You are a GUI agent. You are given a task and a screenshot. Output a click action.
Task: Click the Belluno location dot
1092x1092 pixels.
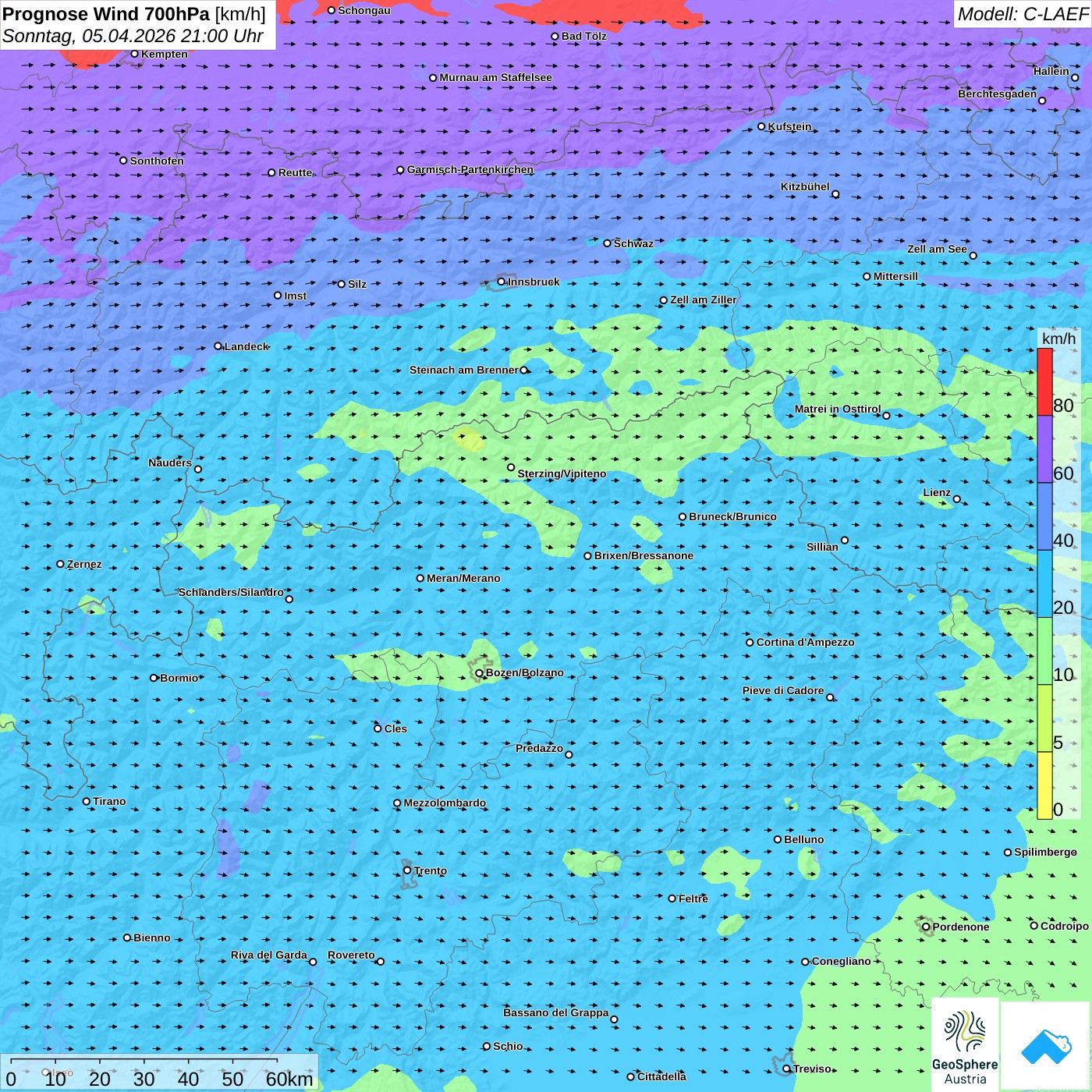pos(778,839)
